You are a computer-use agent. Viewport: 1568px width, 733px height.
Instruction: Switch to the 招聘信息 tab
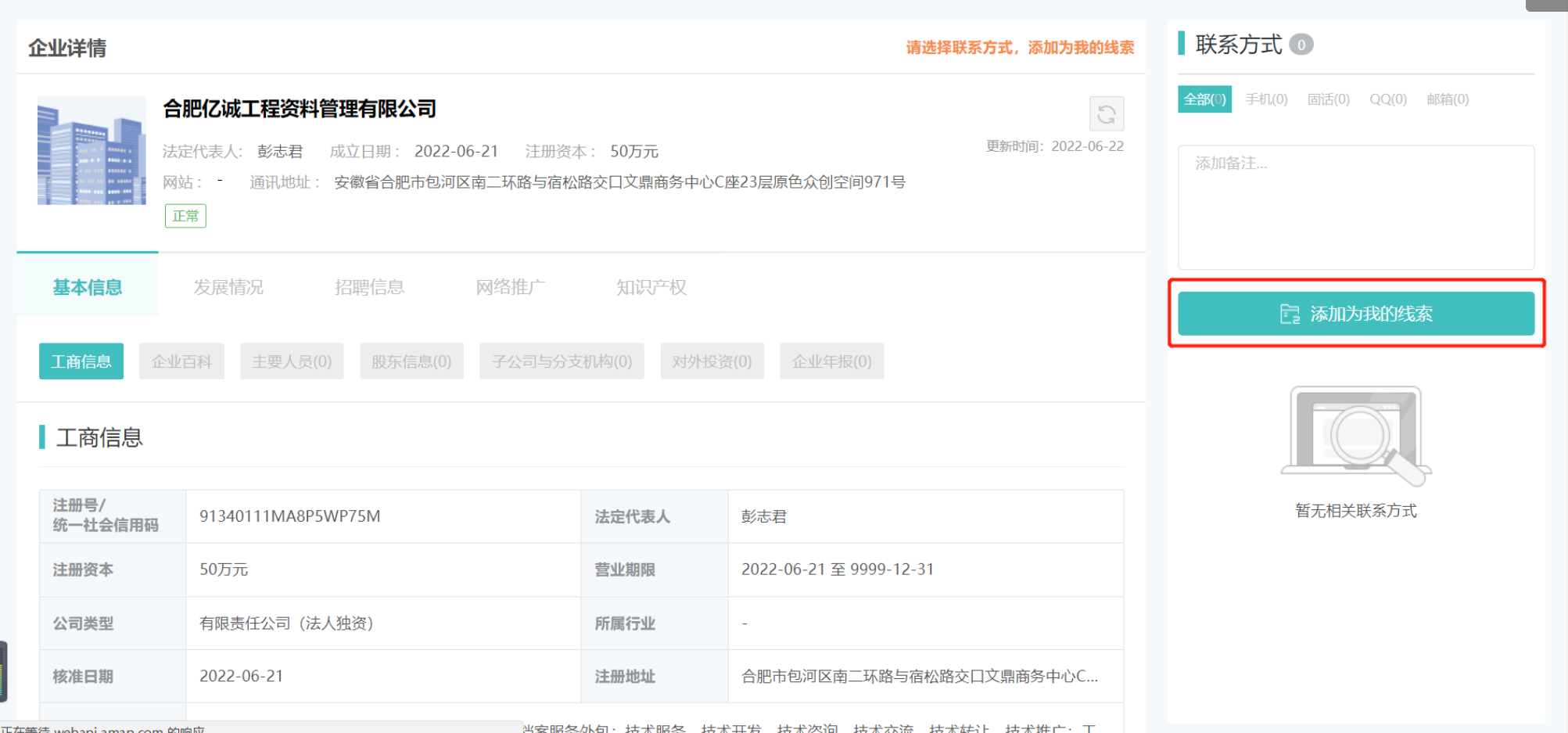[369, 287]
